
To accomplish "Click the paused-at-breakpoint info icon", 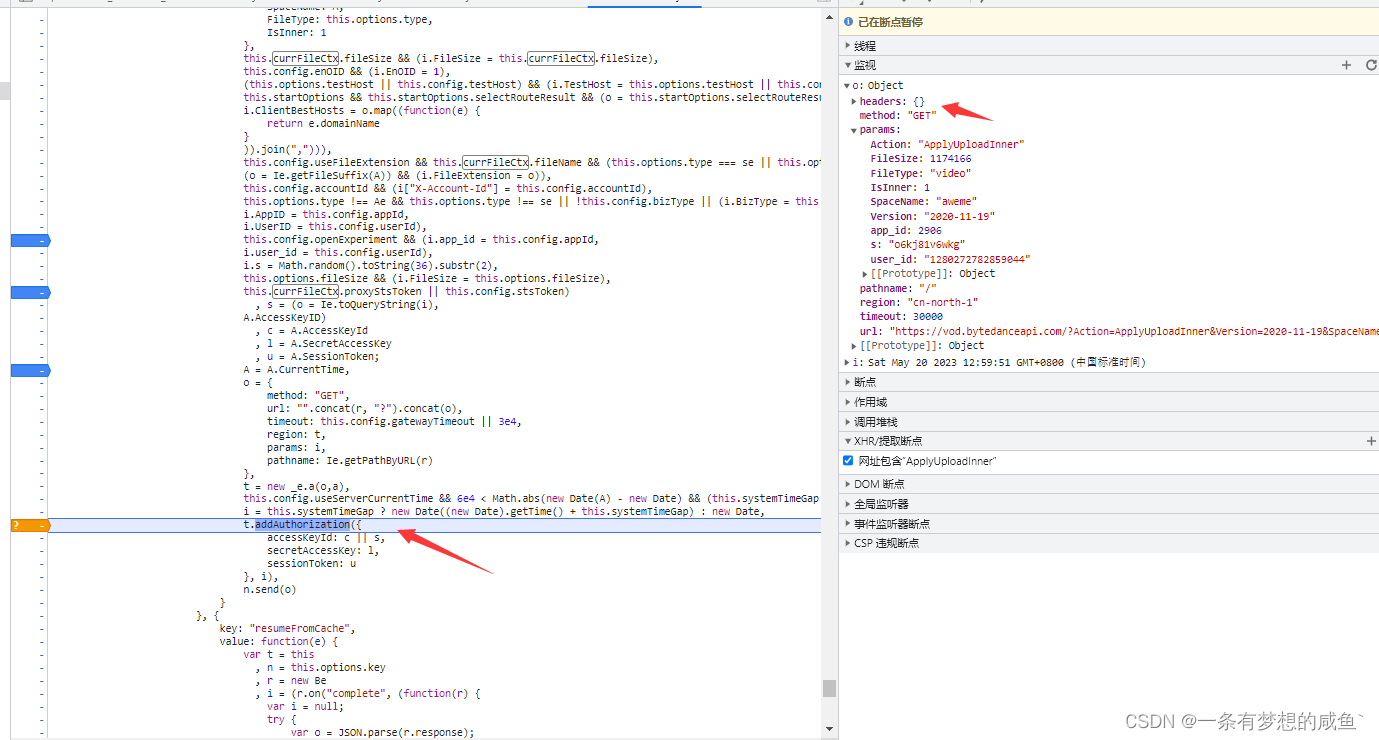I will pyautogui.click(x=848, y=22).
